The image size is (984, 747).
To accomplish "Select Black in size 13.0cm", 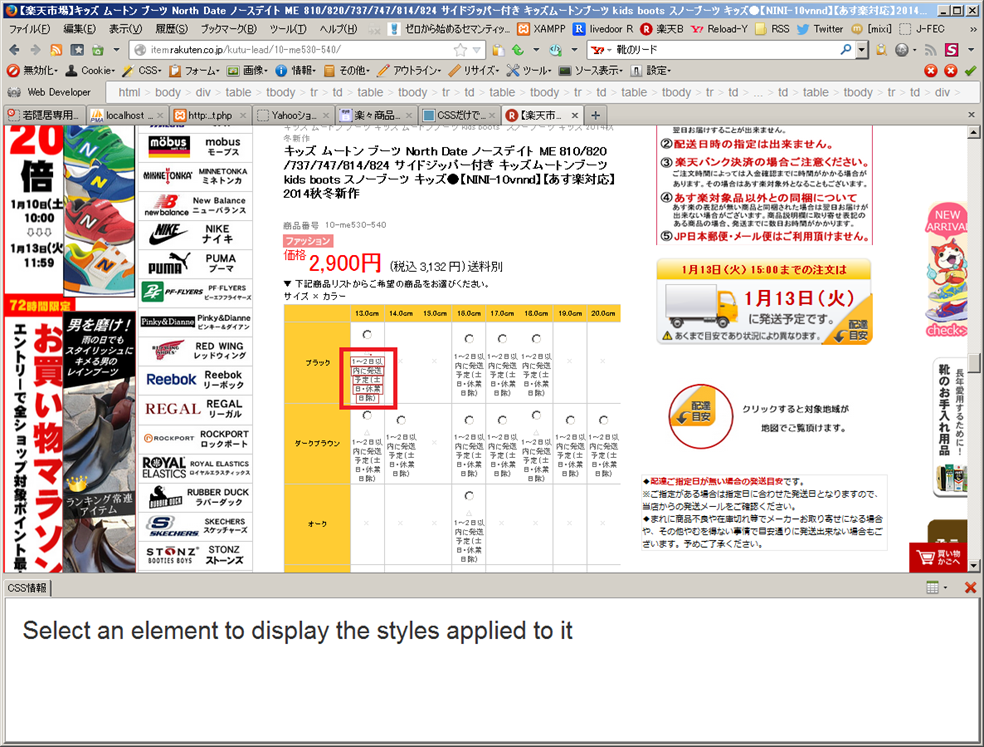I will [x=367, y=335].
